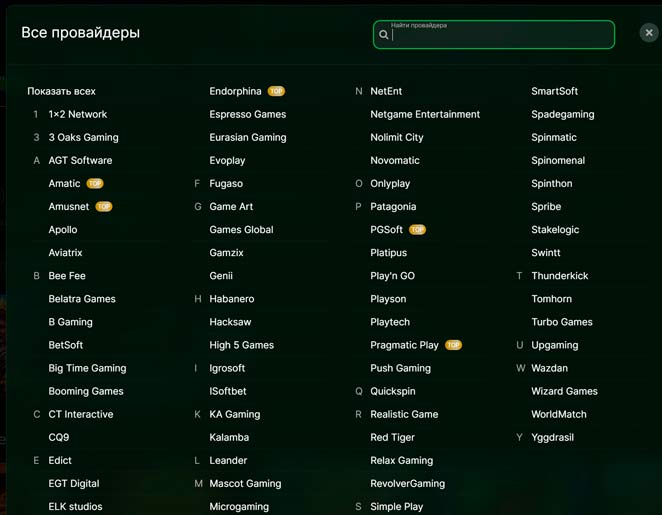Choose Evoplay provider
This screenshot has width=662, height=515.
227,160
